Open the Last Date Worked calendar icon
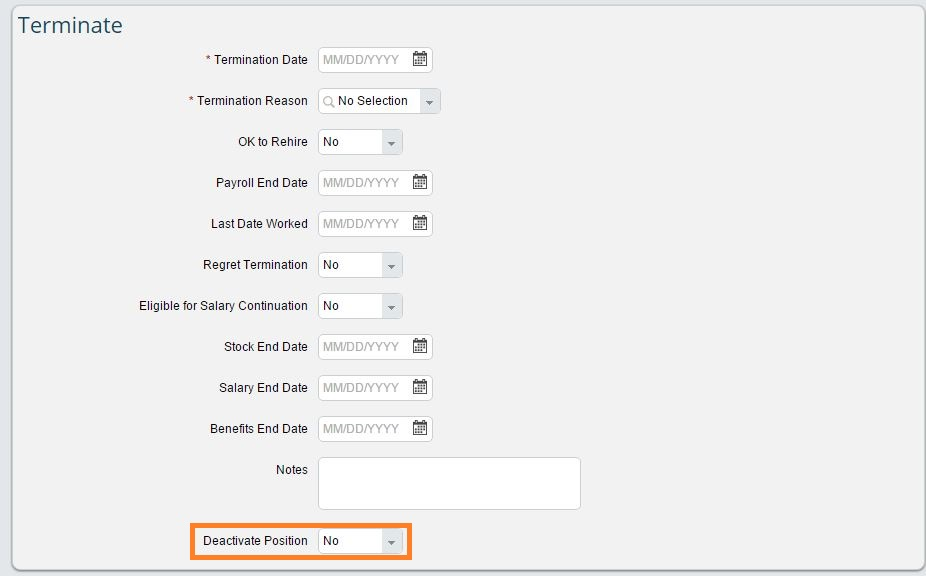The height and width of the screenshot is (576, 926). 419,223
